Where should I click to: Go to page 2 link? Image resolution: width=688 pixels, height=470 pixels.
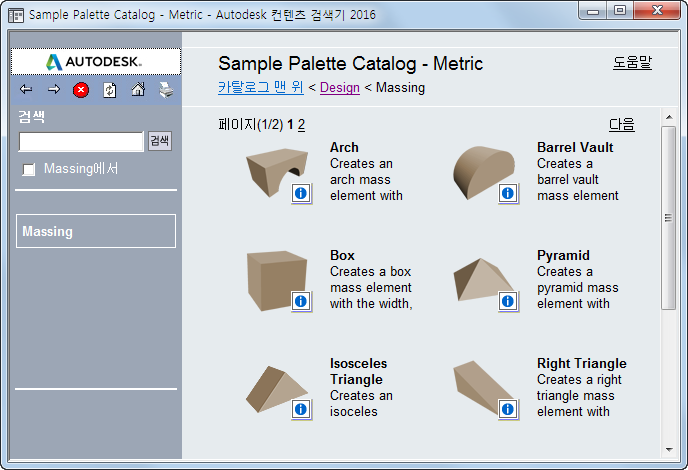click(301, 125)
